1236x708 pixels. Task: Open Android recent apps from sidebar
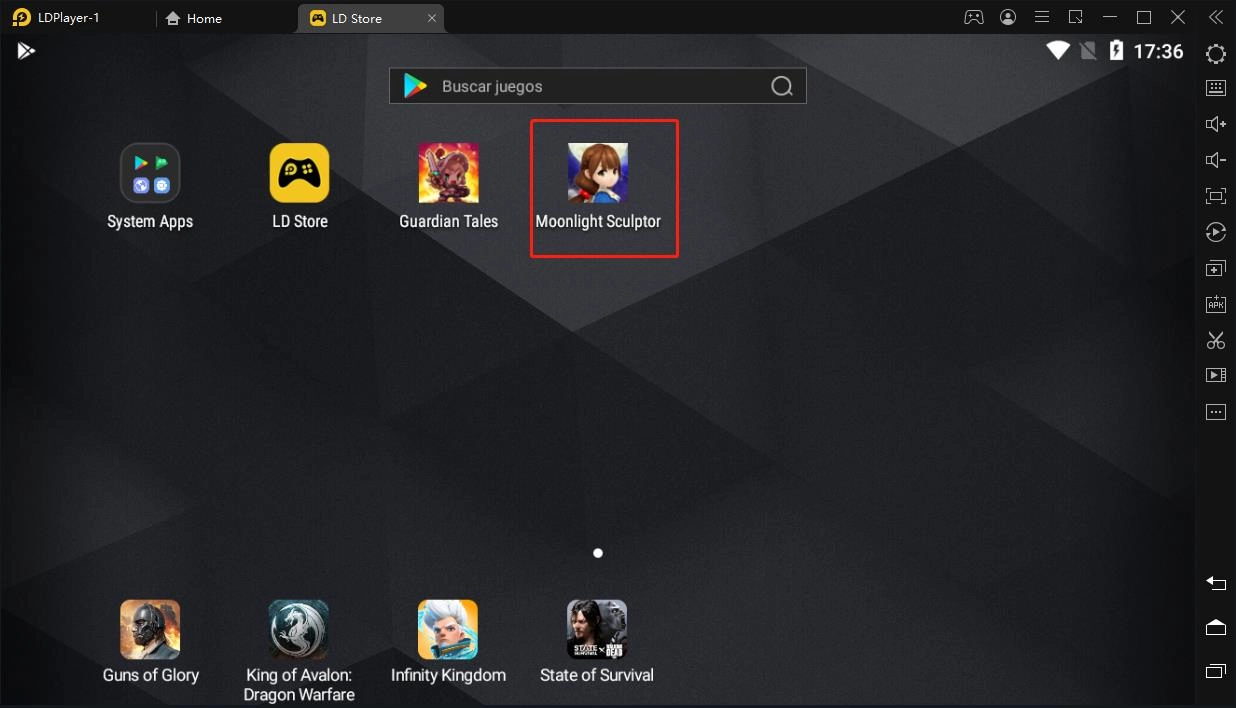point(1216,671)
